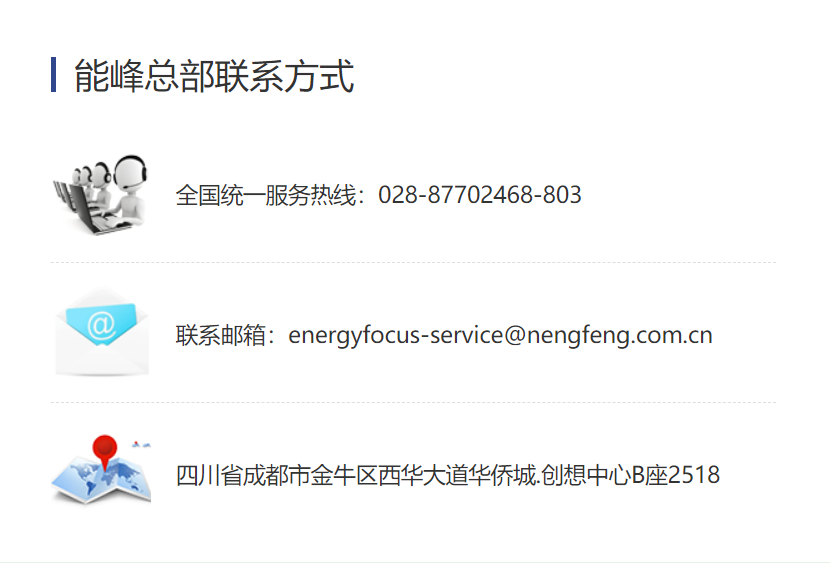The image size is (830, 563).
Task: Click the red pin on the map
Action: point(105,451)
